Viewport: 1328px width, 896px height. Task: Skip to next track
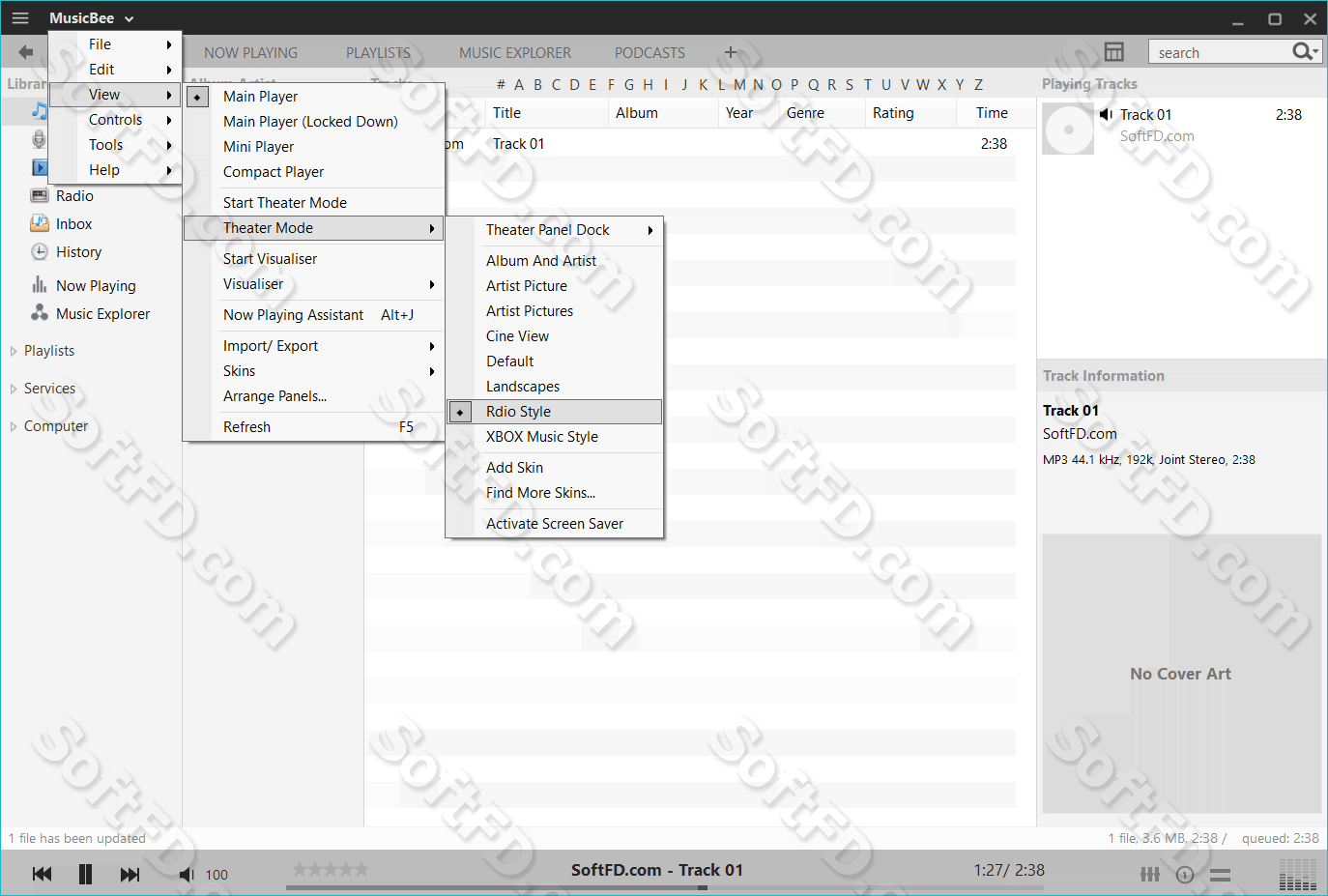point(130,875)
